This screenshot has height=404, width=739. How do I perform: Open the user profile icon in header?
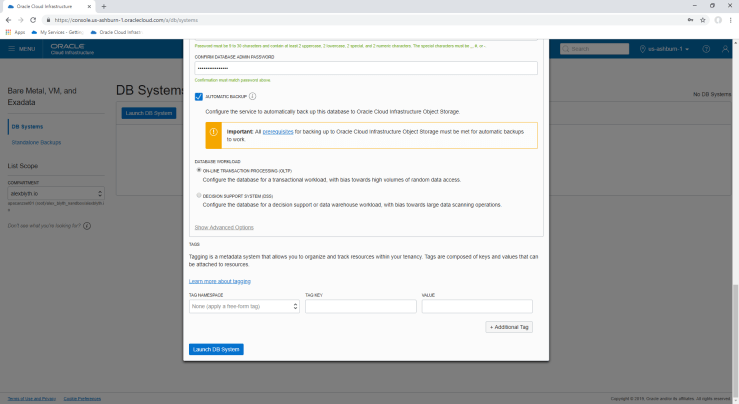click(x=724, y=48)
